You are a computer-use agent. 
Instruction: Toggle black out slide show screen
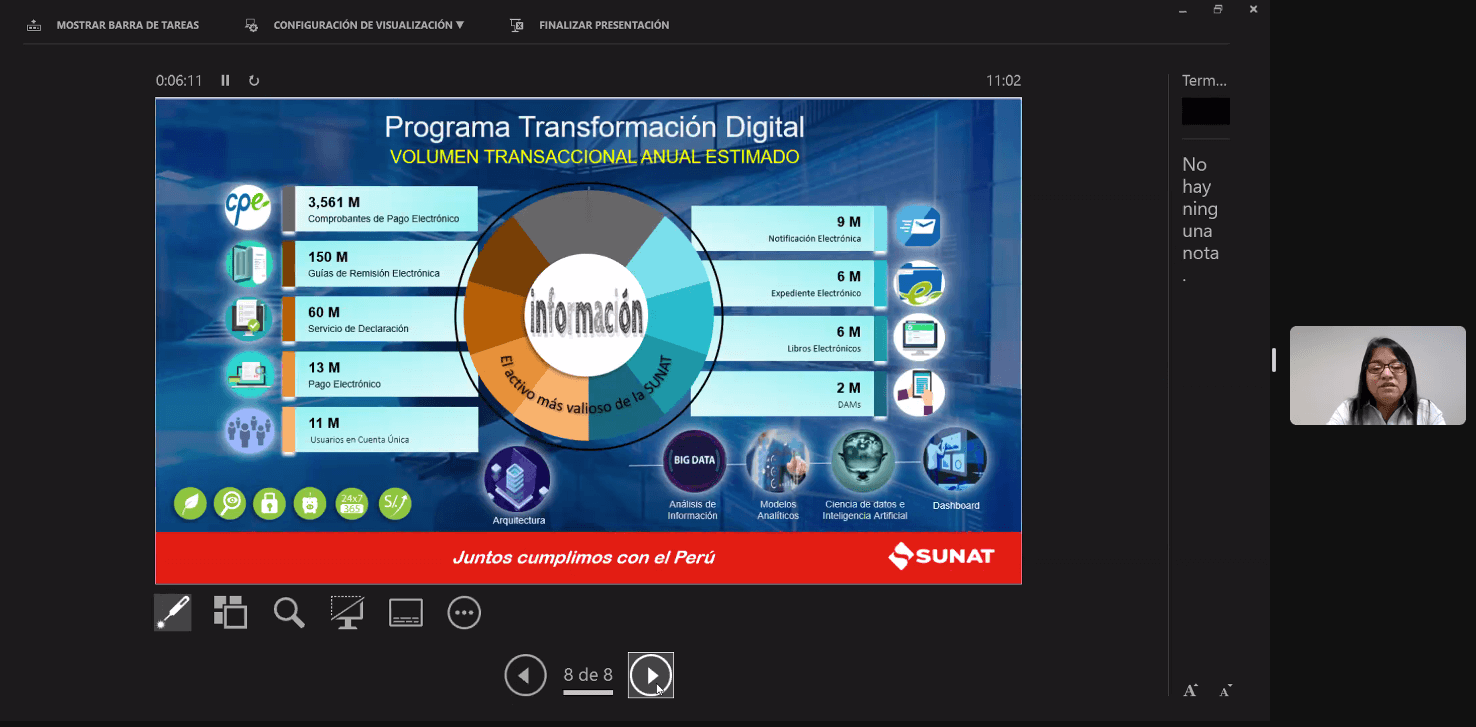(x=347, y=612)
